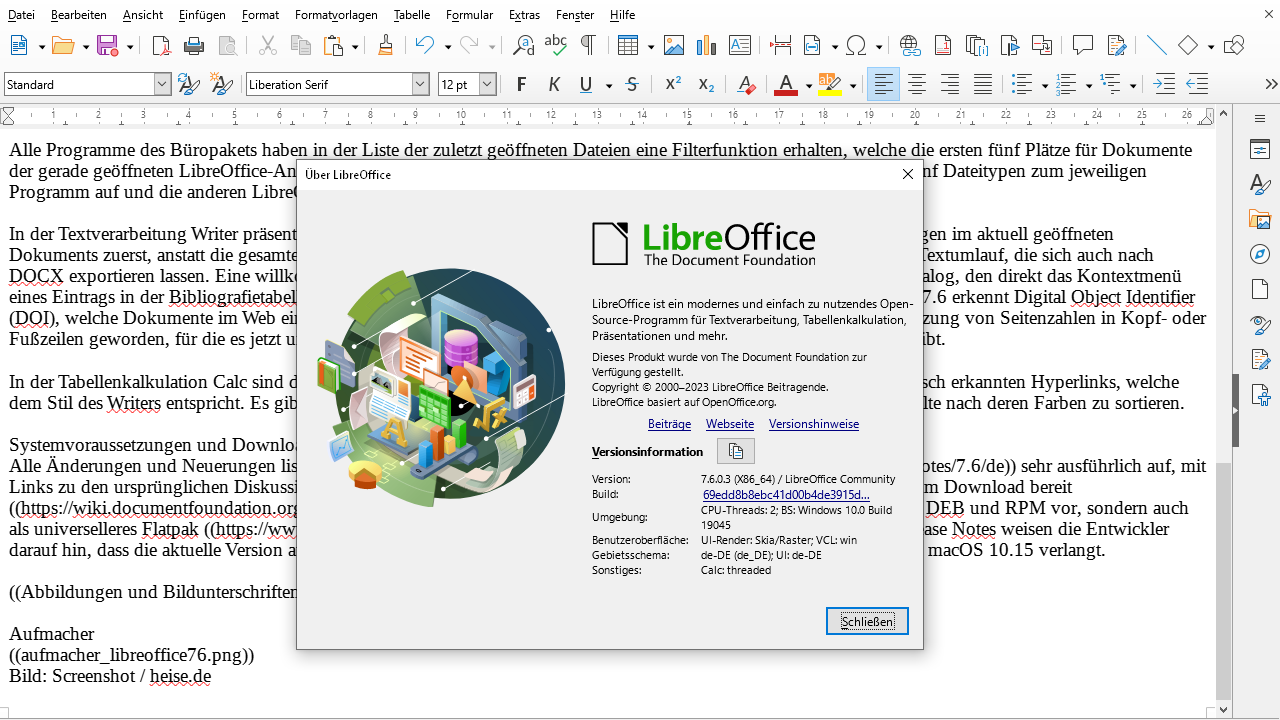Expand the insert table dropdown arrow
Image resolution: width=1280 pixels, height=720 pixels.
pyautogui.click(x=650, y=46)
